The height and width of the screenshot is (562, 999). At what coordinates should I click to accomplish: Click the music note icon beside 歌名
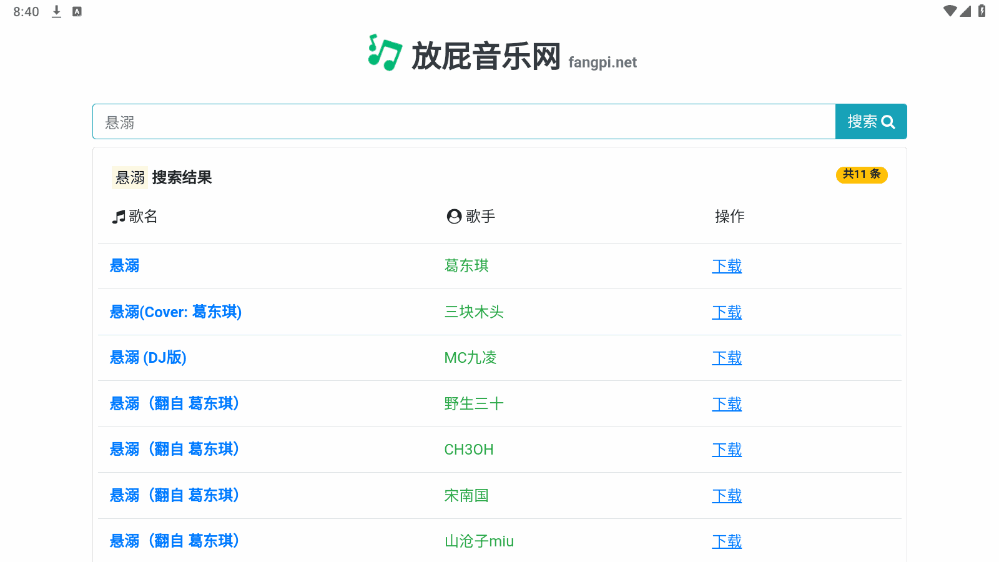point(119,217)
